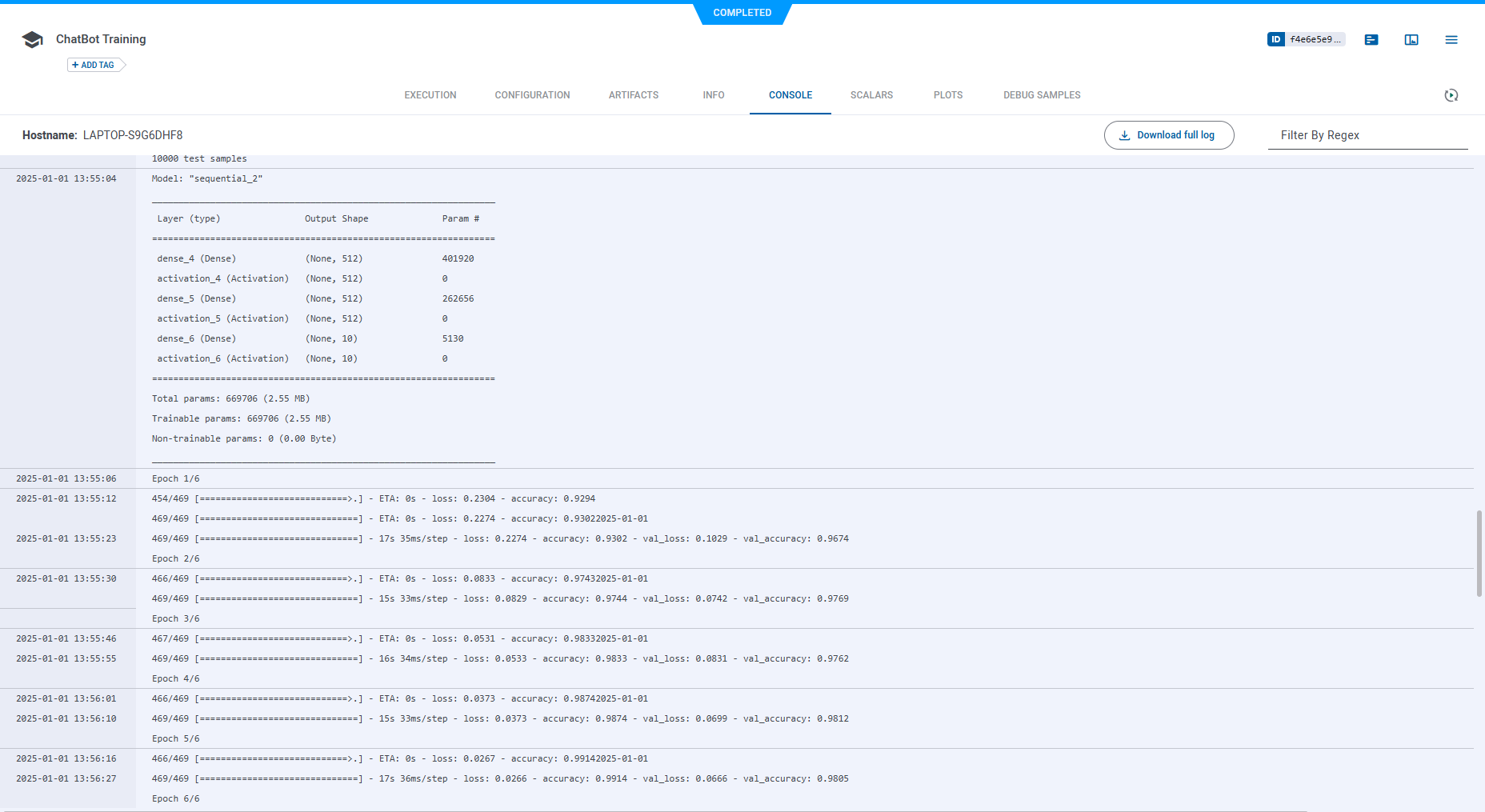The height and width of the screenshot is (812, 1485).
Task: Click the ClearML graduation-cap logo
Action: (x=32, y=39)
